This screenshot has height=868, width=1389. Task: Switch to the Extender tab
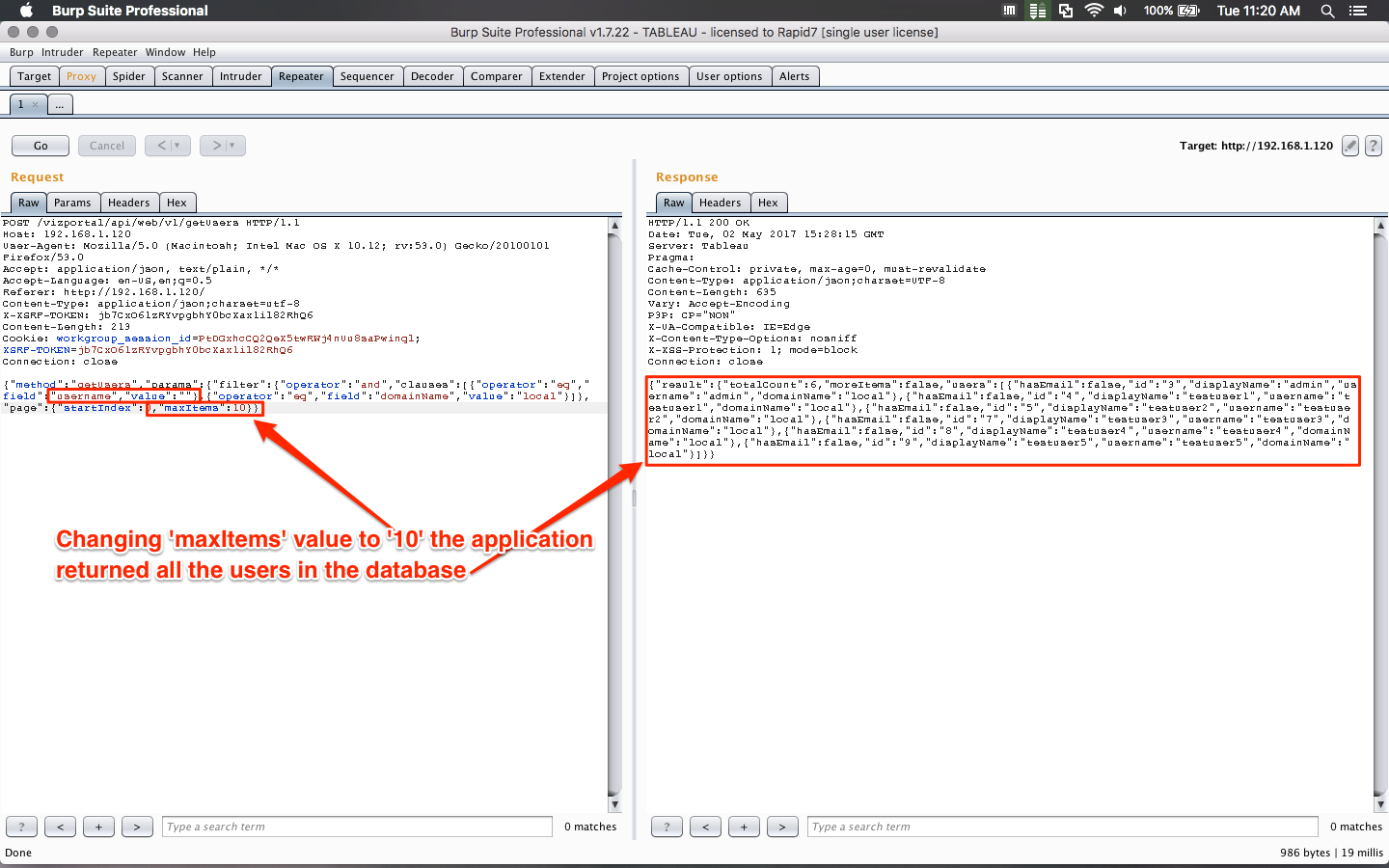561,76
